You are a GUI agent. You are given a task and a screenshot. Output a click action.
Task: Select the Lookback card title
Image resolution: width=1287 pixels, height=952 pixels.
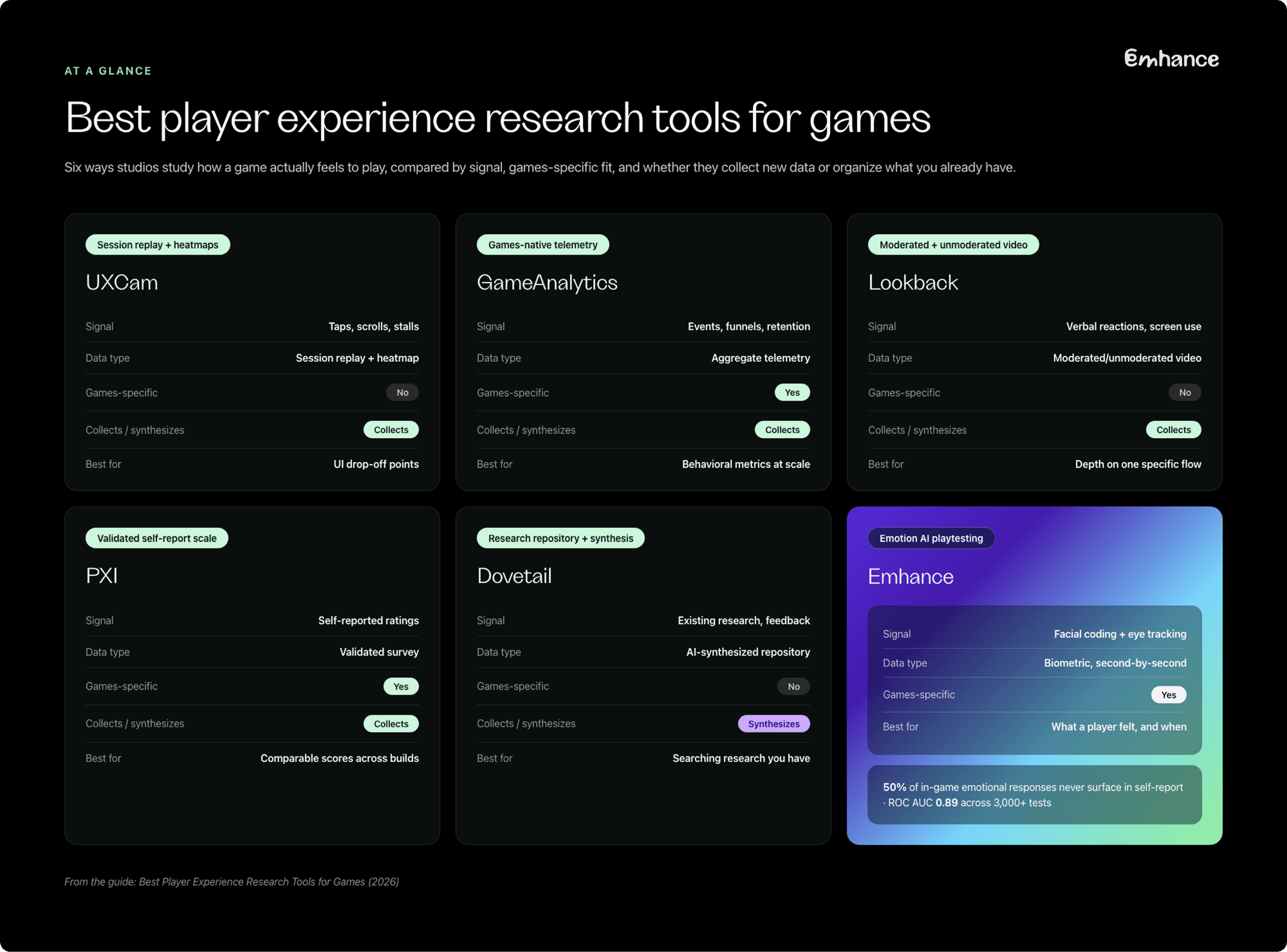[x=913, y=282]
